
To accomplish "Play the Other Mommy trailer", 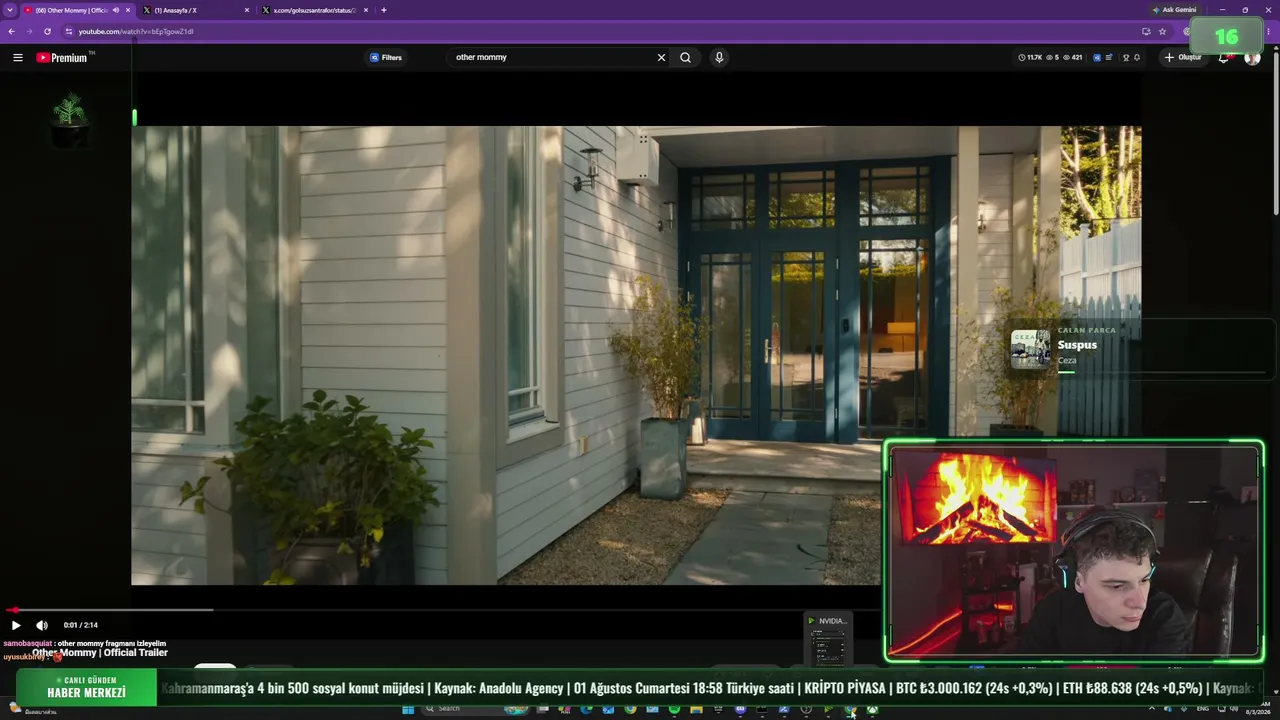I will pos(16,625).
